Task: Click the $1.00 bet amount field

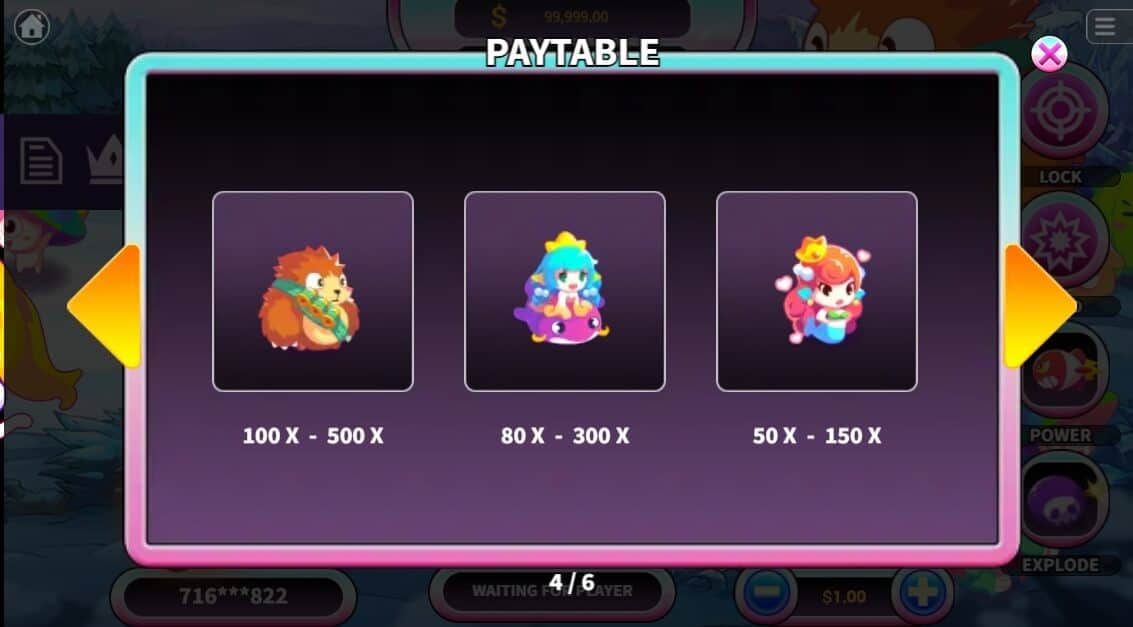Action: click(x=844, y=597)
